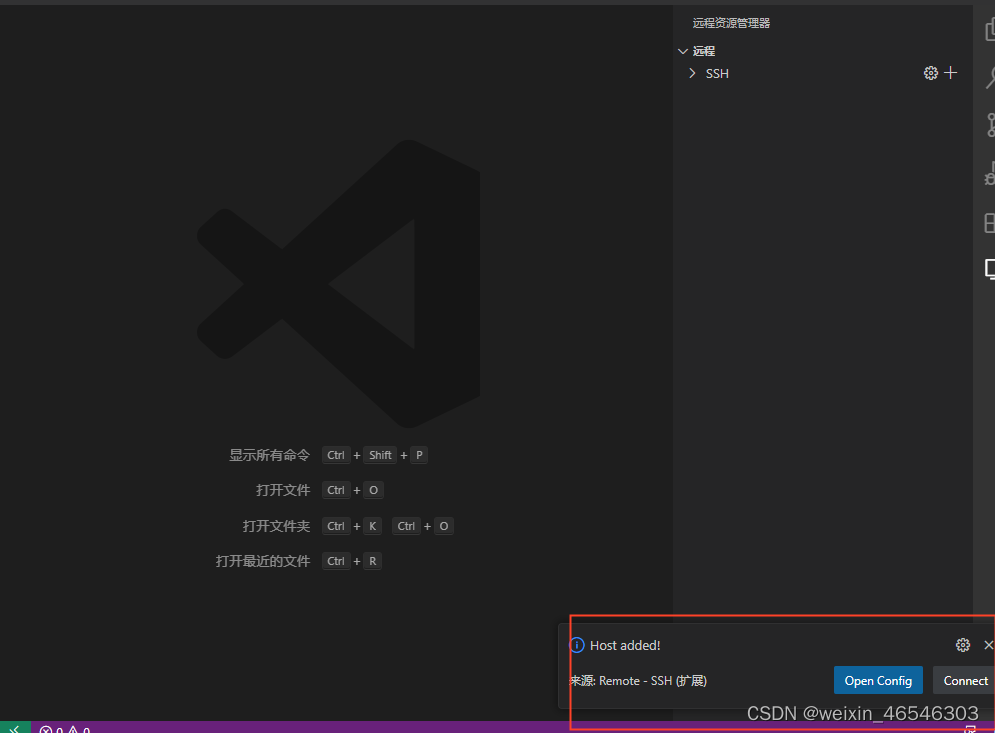Click the 远程资源管理器 panel title
This screenshot has width=995, height=733.
731,23
